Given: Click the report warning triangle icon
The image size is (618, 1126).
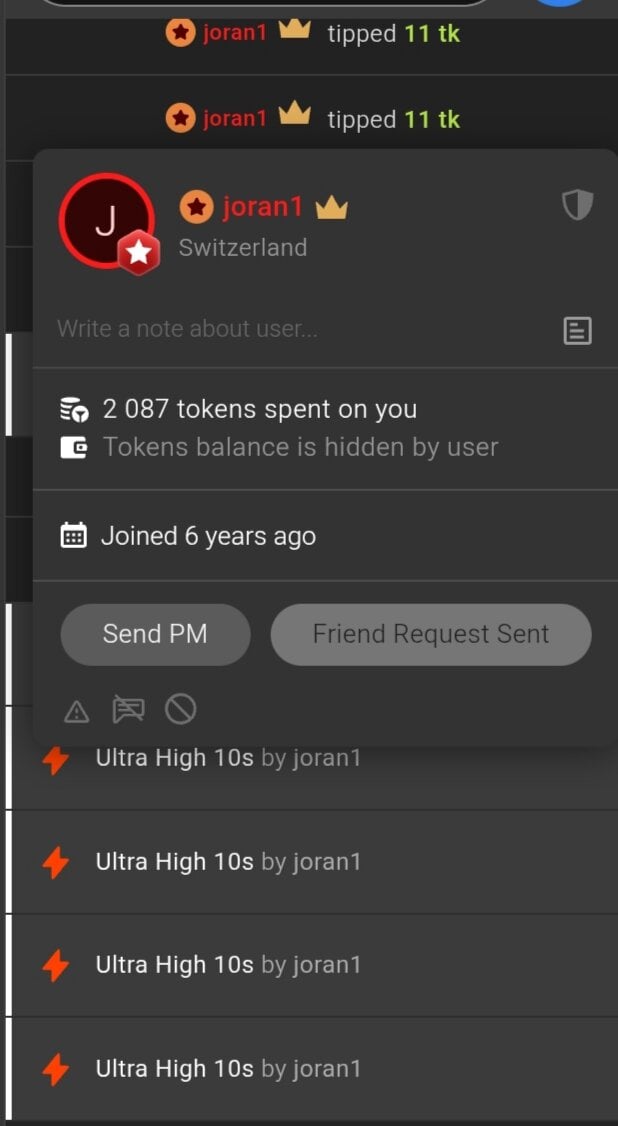Looking at the screenshot, I should (76, 711).
